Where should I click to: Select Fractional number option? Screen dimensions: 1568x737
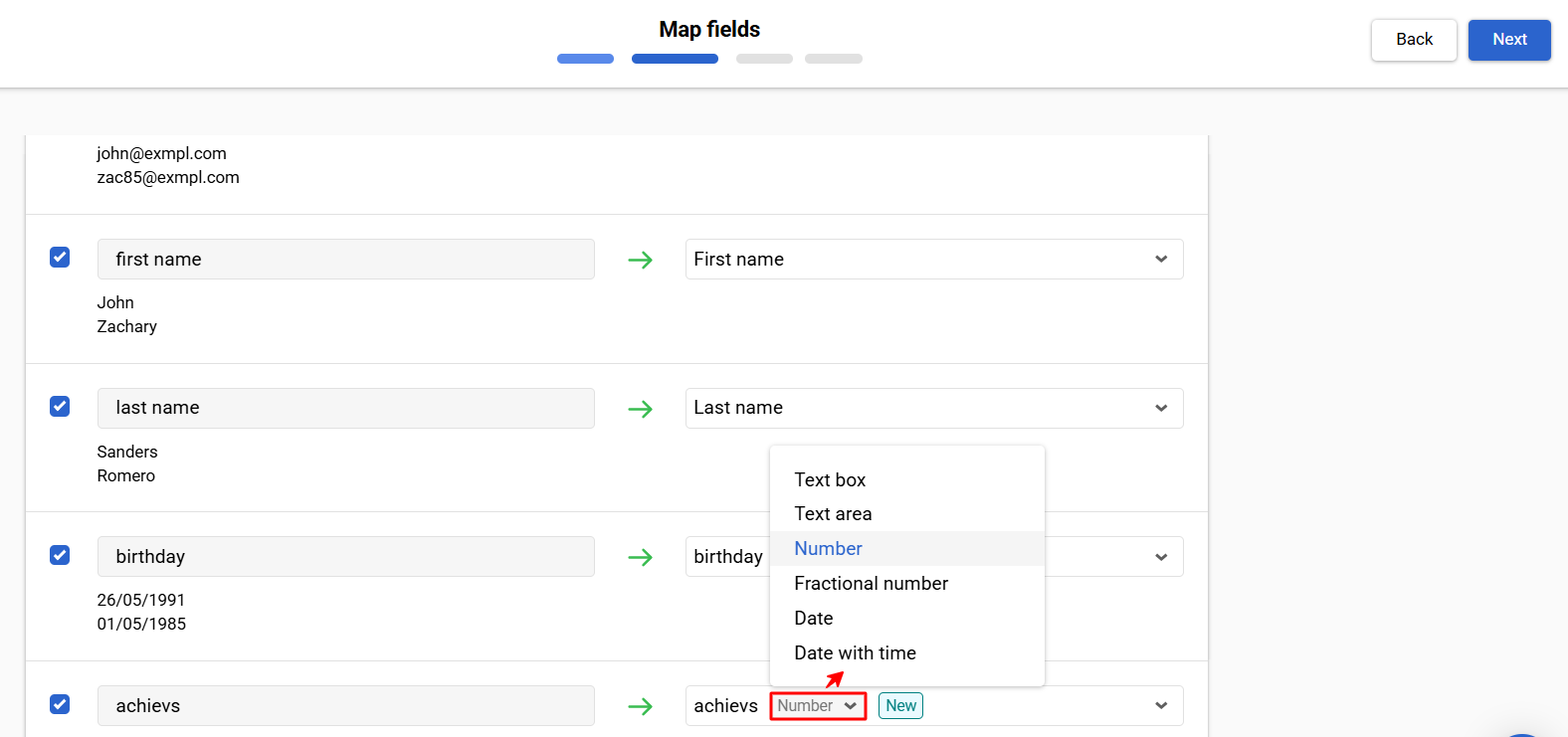tap(907, 583)
